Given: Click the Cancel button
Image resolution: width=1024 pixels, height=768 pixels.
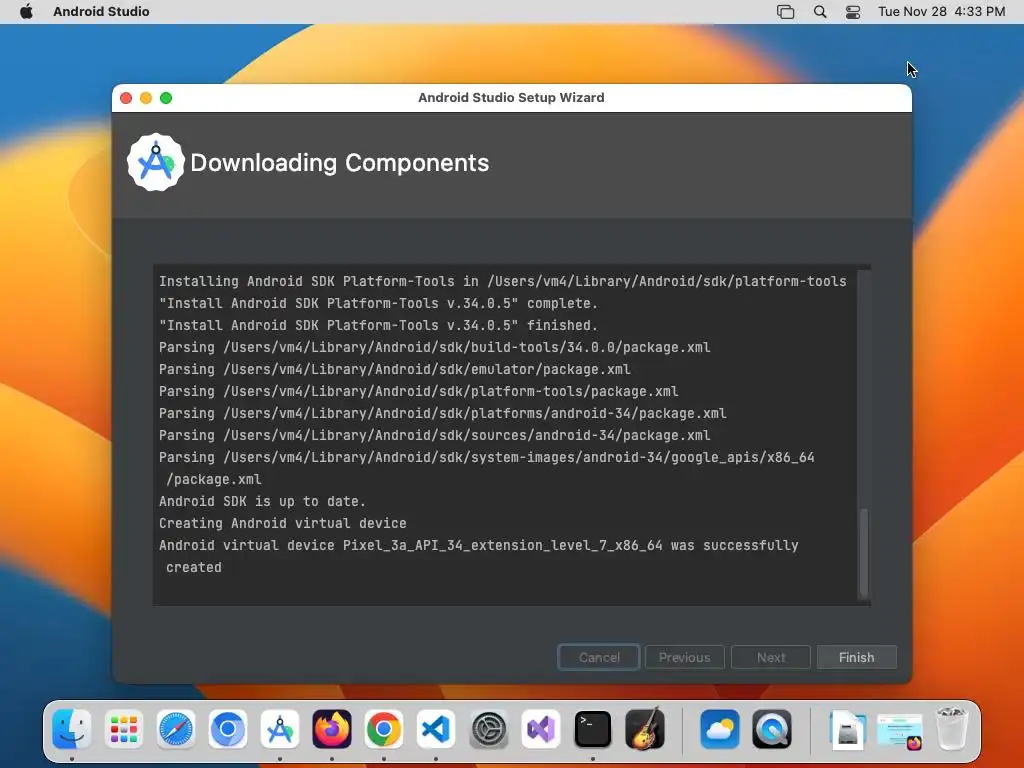Looking at the screenshot, I should tap(599, 657).
